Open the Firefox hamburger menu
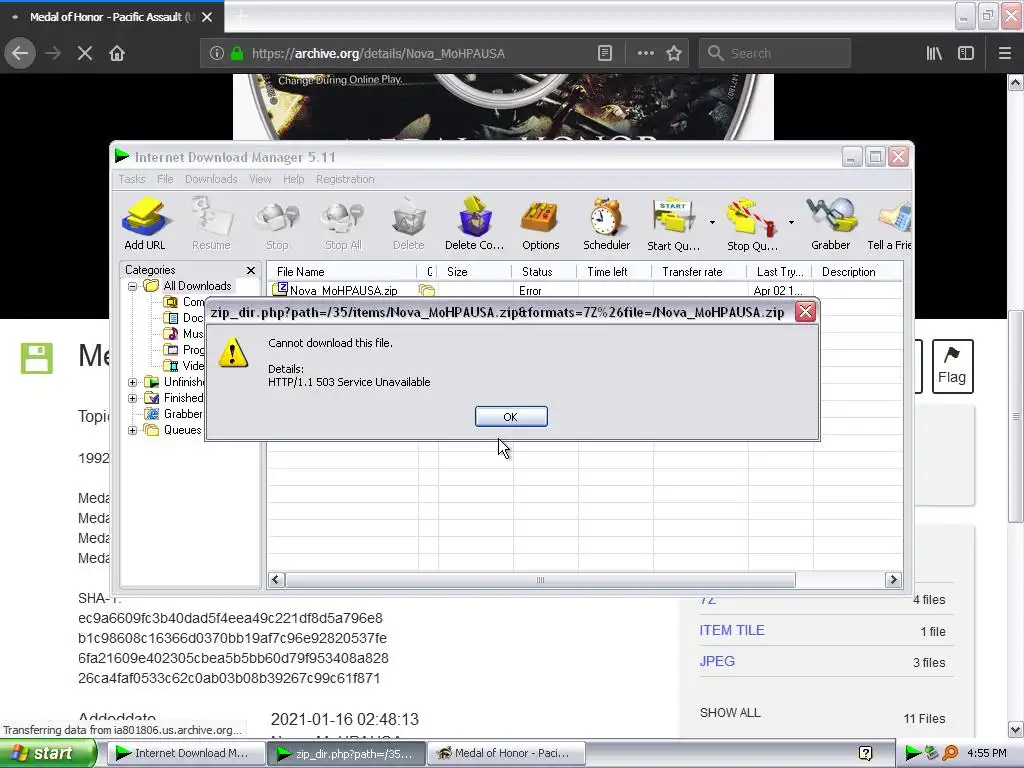Screen dimensions: 1024x768 click(x=1005, y=54)
